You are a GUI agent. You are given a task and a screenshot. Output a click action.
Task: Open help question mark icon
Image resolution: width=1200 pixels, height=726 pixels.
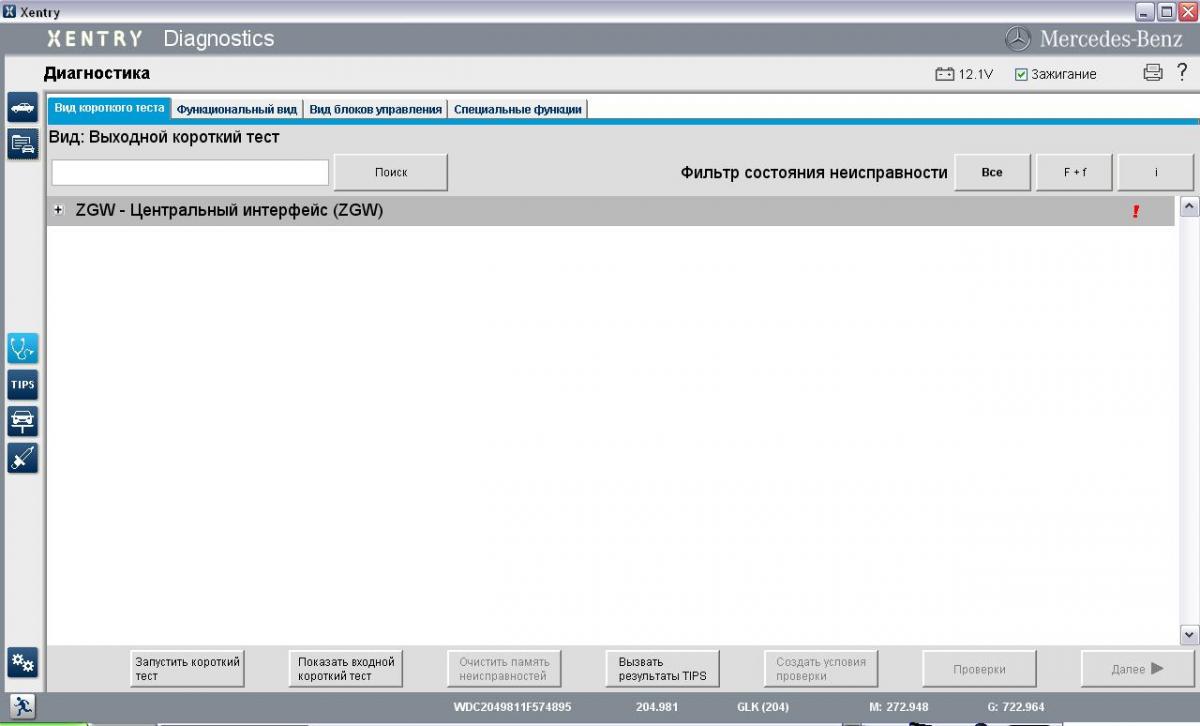click(1182, 72)
